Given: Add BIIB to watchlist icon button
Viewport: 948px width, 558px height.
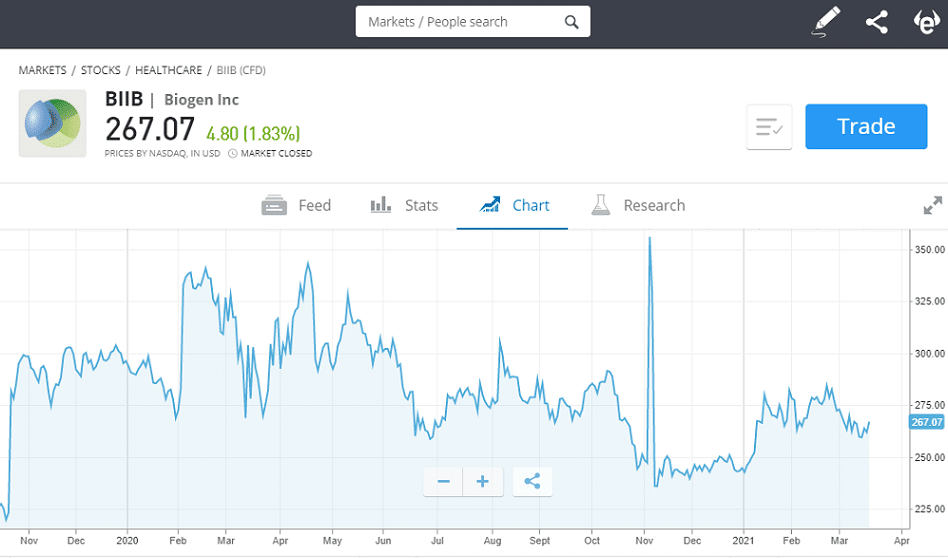Looking at the screenshot, I should point(769,127).
